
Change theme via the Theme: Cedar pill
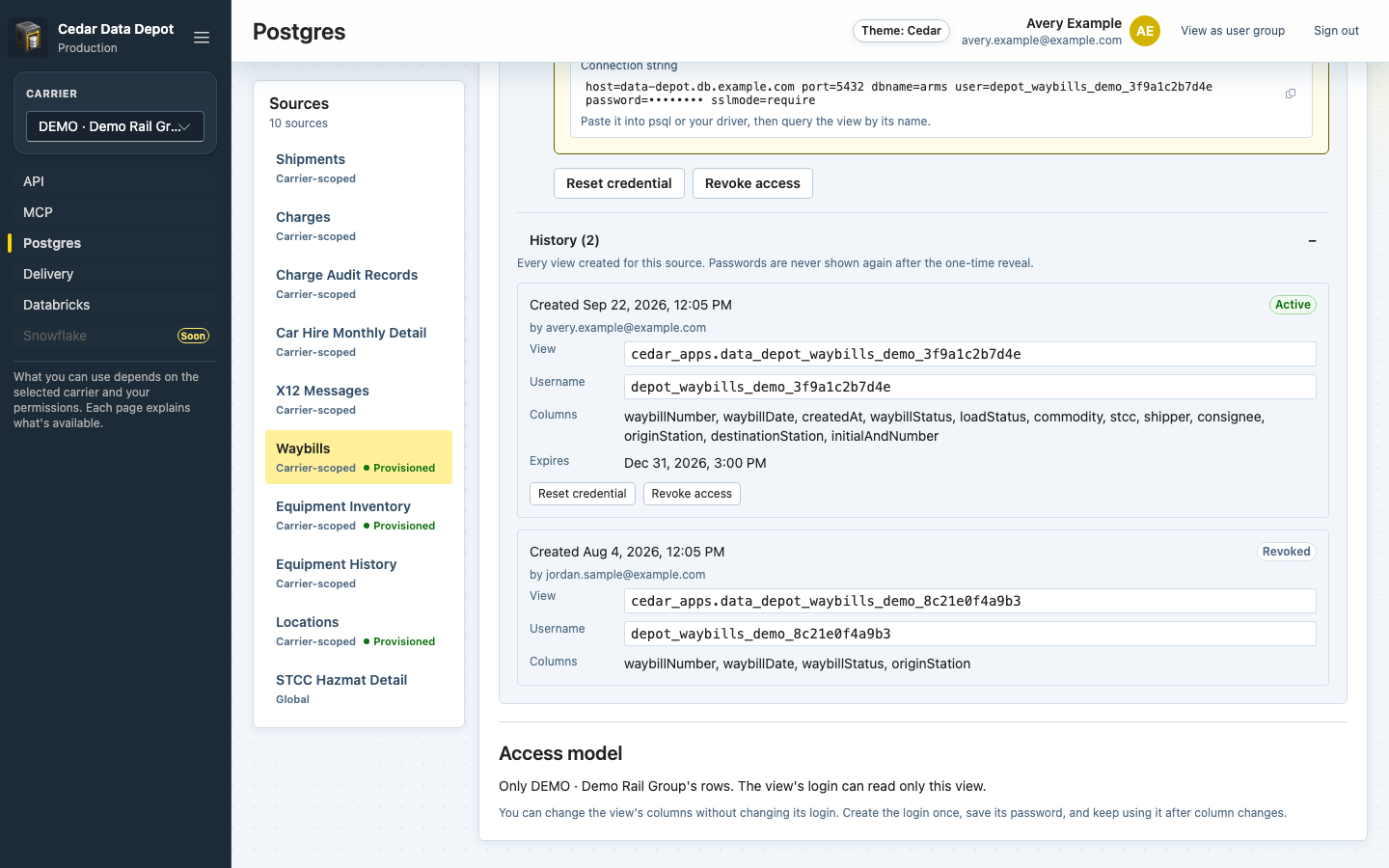(901, 31)
